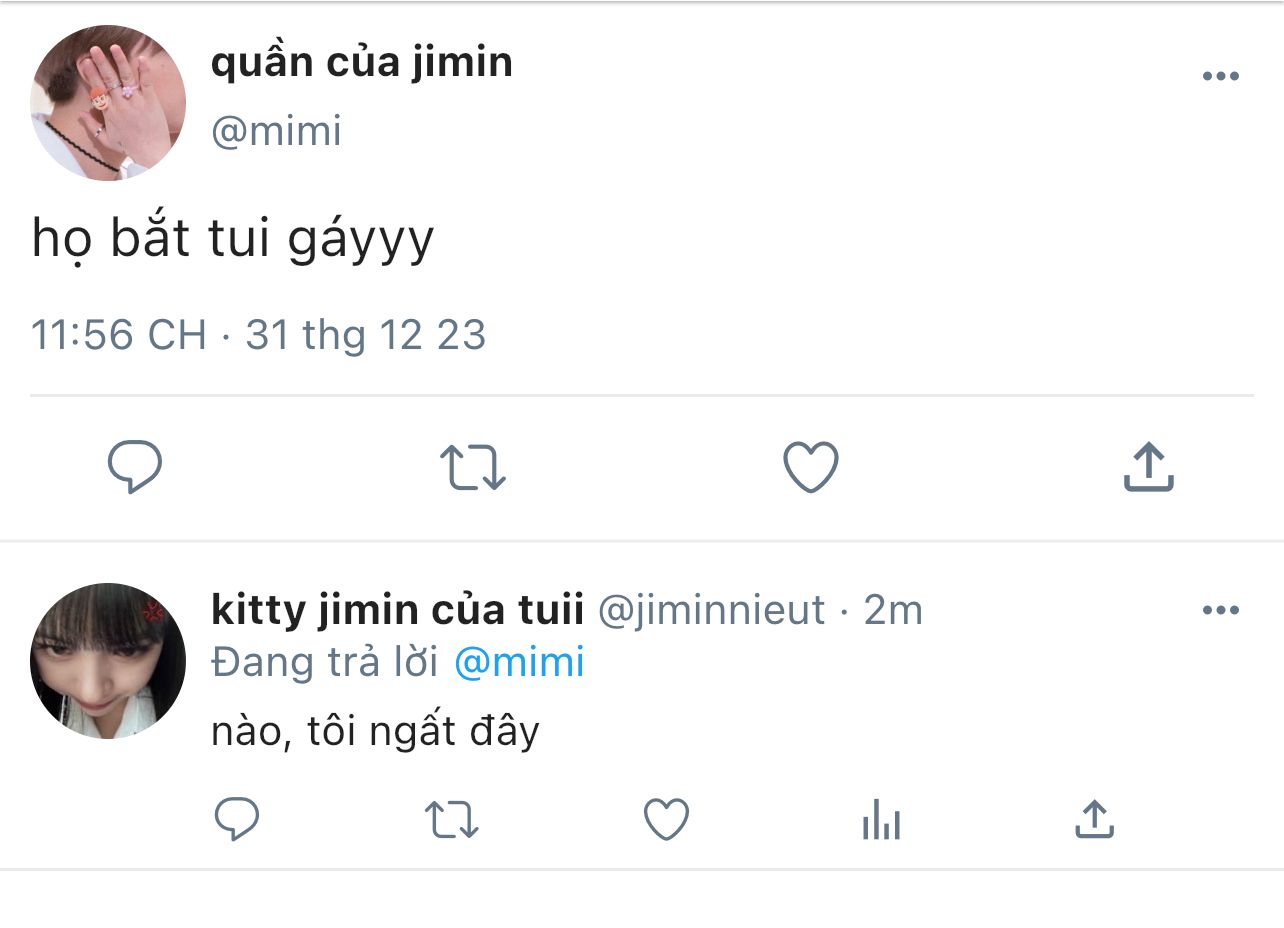Like the reply from @jiminnieut
Screen dimensions: 1284x928
666,821
